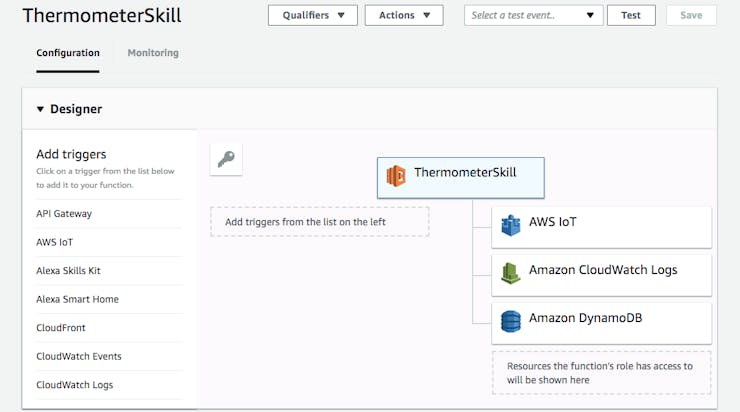This screenshot has height=412, width=740.
Task: Click the green CloudWatch Logs icon
Action: (x=511, y=273)
